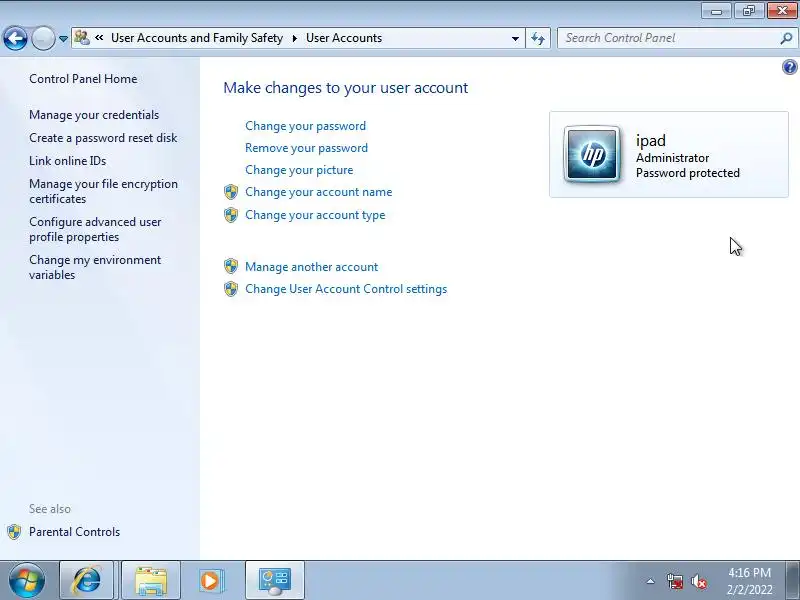The width and height of the screenshot is (800, 600).
Task: Open Windows Media Player from taskbar
Action: pyautogui.click(x=210, y=580)
